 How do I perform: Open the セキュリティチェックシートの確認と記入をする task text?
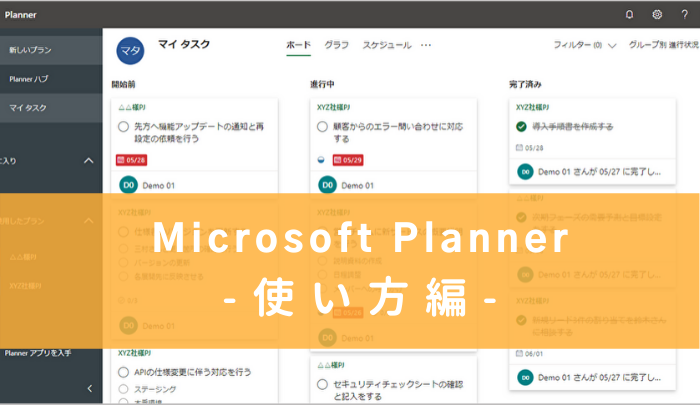[x=398, y=390]
